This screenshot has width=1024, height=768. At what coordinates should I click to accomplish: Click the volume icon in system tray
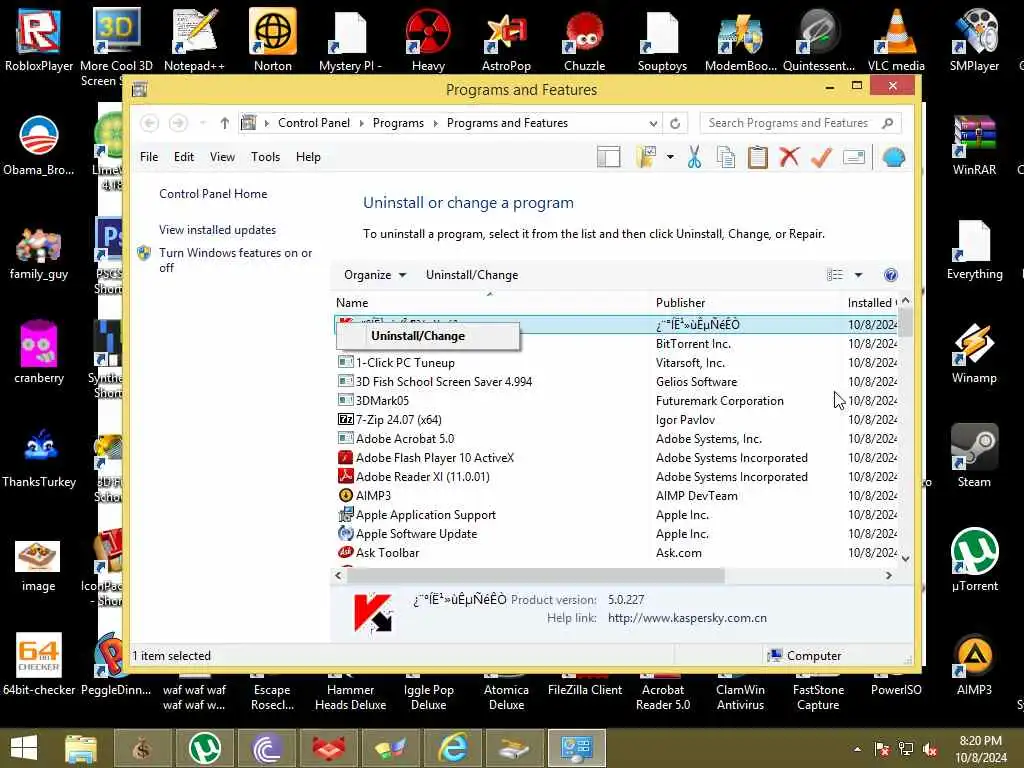930,749
